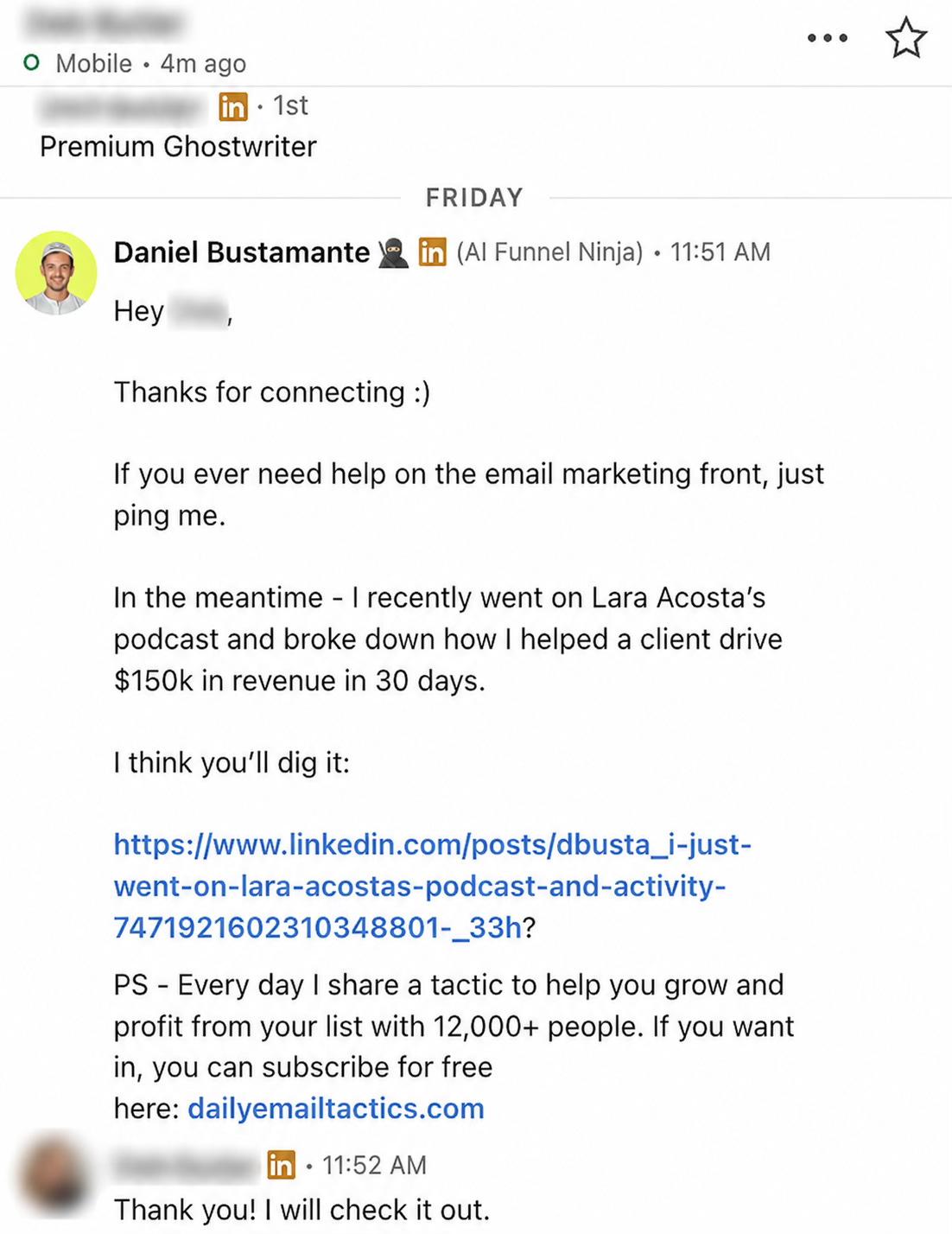The width and height of the screenshot is (952, 1234).
Task: Click the 11:51 AM message timestamp
Action: pyautogui.click(x=720, y=252)
